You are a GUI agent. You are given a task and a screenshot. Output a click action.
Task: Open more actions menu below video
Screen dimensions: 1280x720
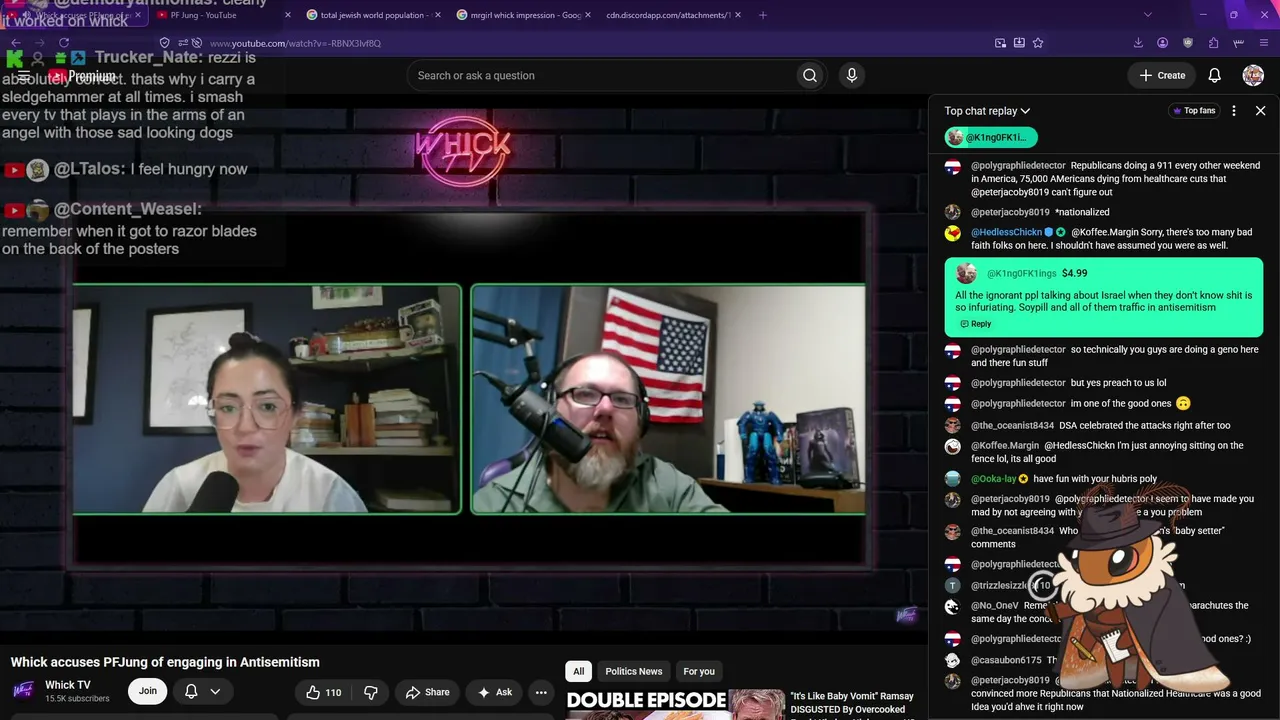tap(541, 692)
